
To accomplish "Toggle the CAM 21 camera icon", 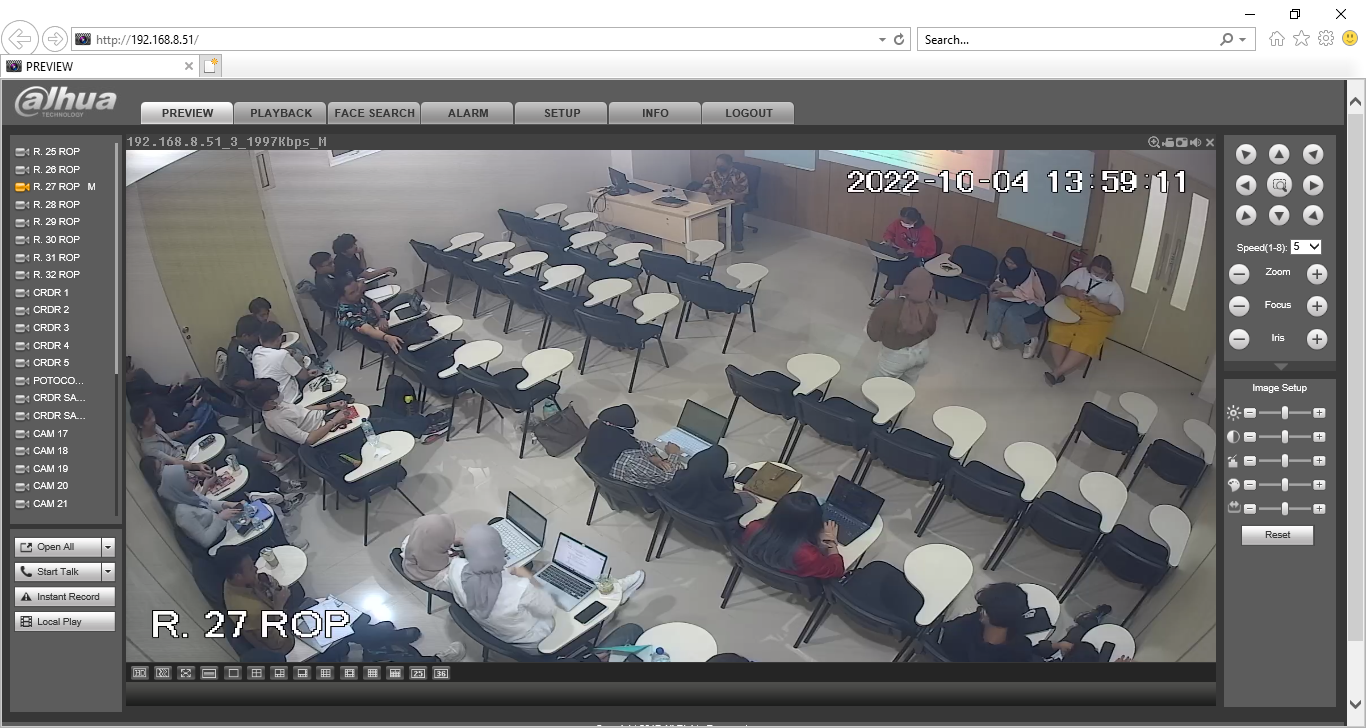I will point(22,504).
